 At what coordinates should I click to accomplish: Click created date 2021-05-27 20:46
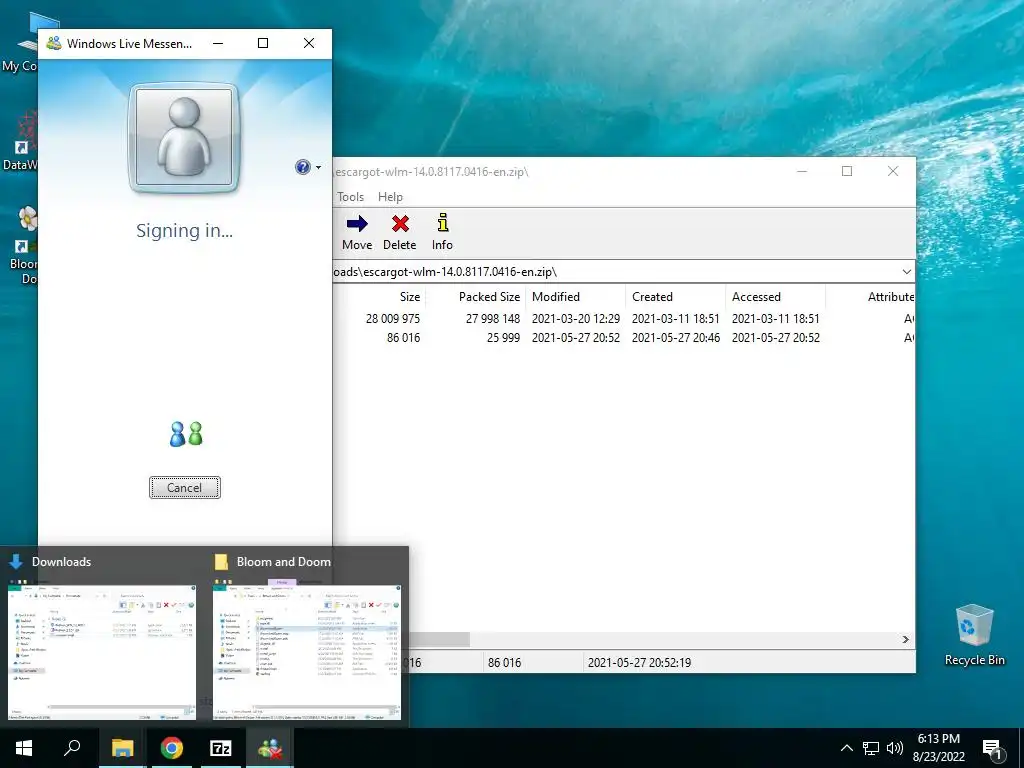(x=675, y=338)
